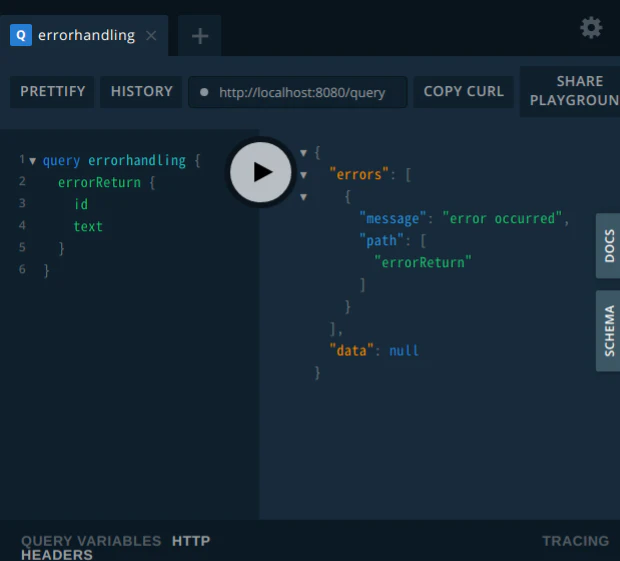
Task: Run the query with the play button
Action: [261, 172]
